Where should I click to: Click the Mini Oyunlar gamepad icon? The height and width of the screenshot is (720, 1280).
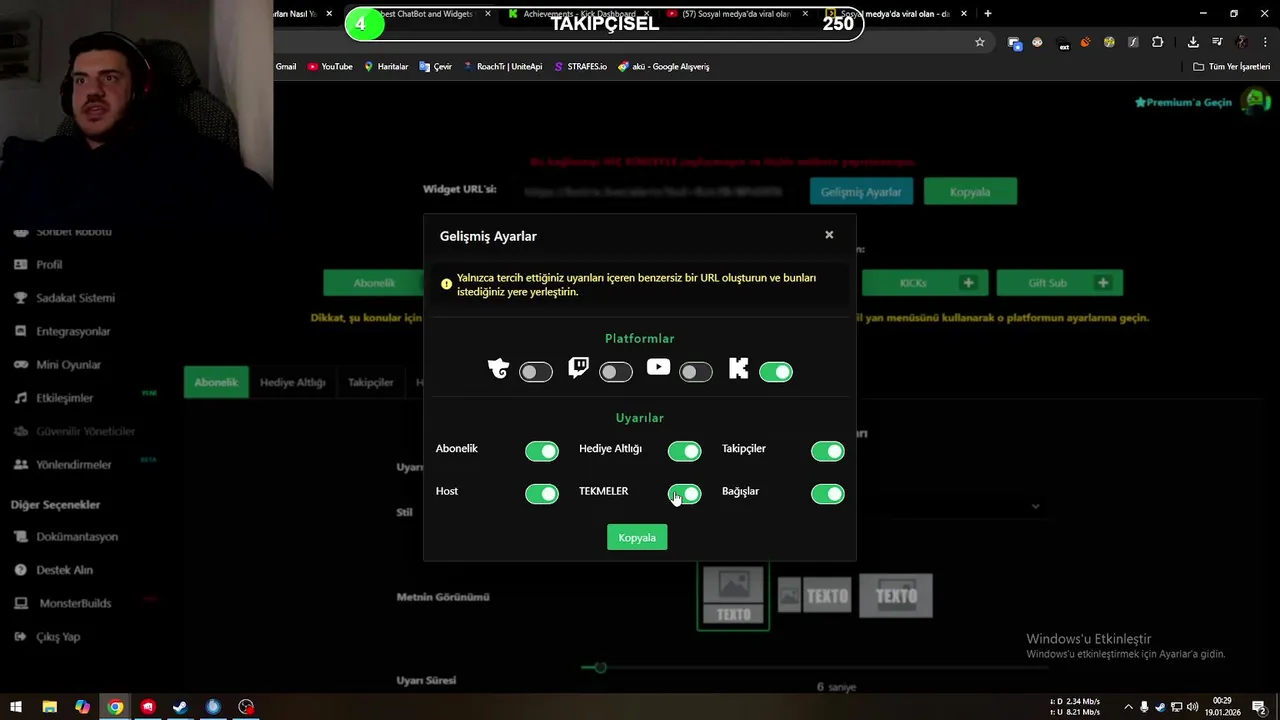[20, 365]
